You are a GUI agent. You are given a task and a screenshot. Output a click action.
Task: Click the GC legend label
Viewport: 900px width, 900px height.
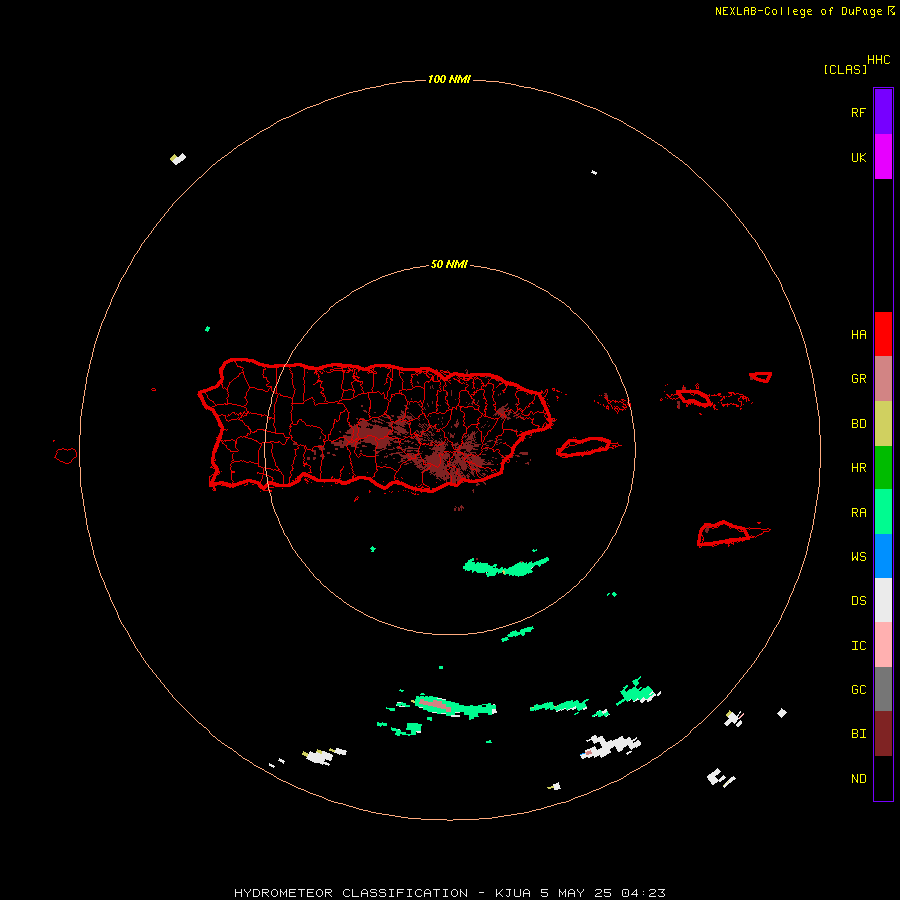858,690
